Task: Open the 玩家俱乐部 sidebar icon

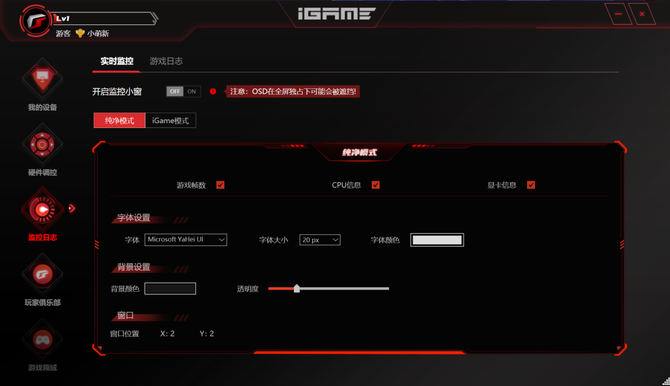Action: coord(42,274)
